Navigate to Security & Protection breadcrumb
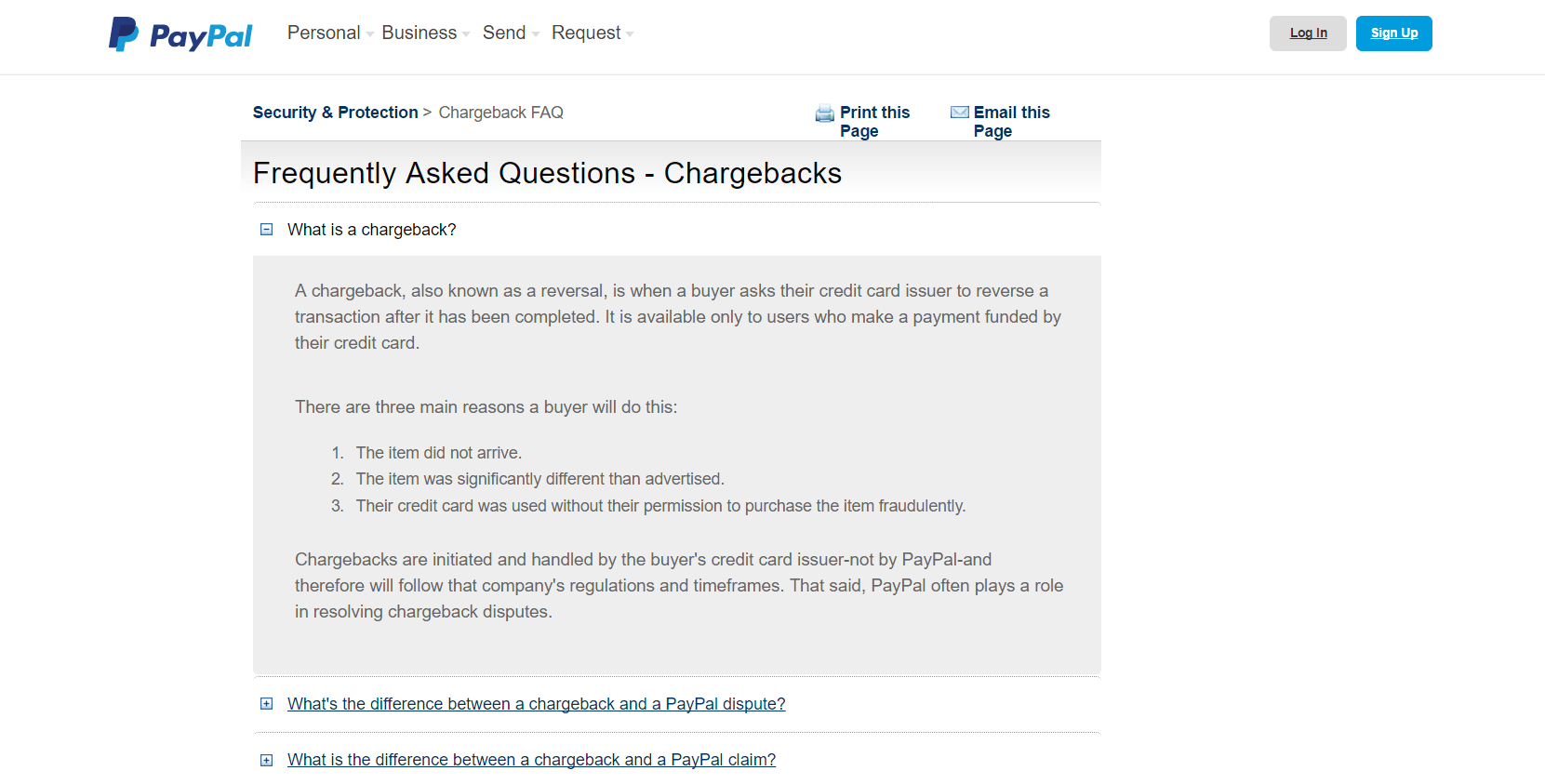The image size is (1545, 784). 335,112
